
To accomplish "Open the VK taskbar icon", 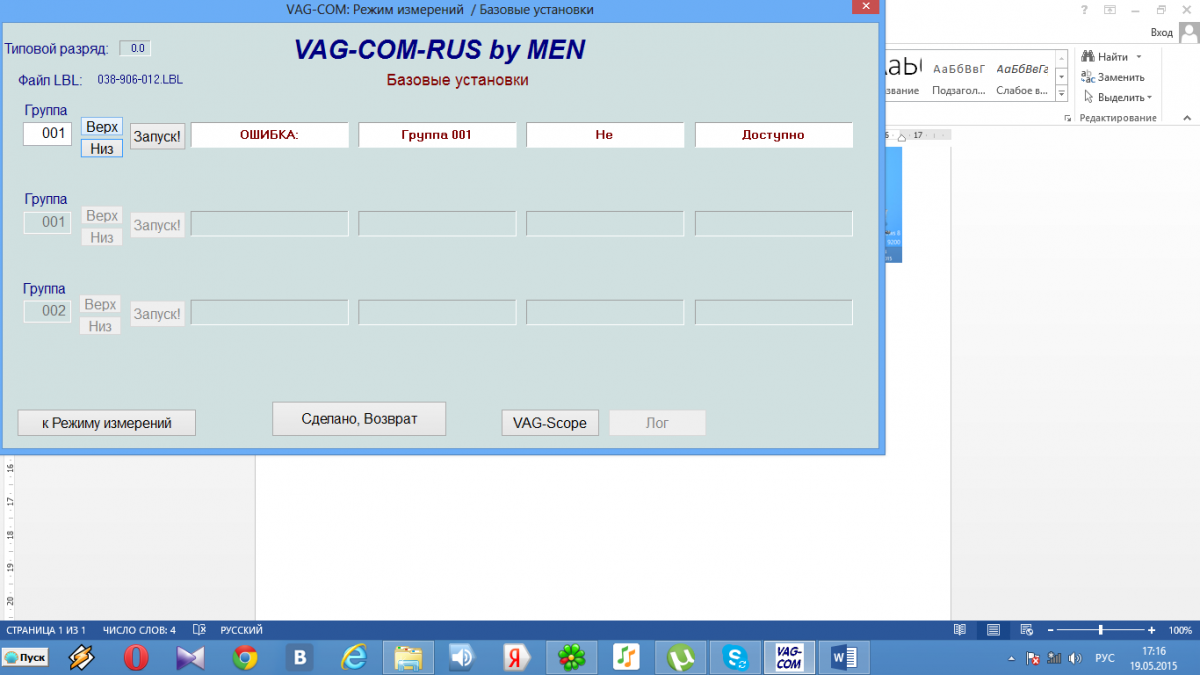I will coord(299,657).
